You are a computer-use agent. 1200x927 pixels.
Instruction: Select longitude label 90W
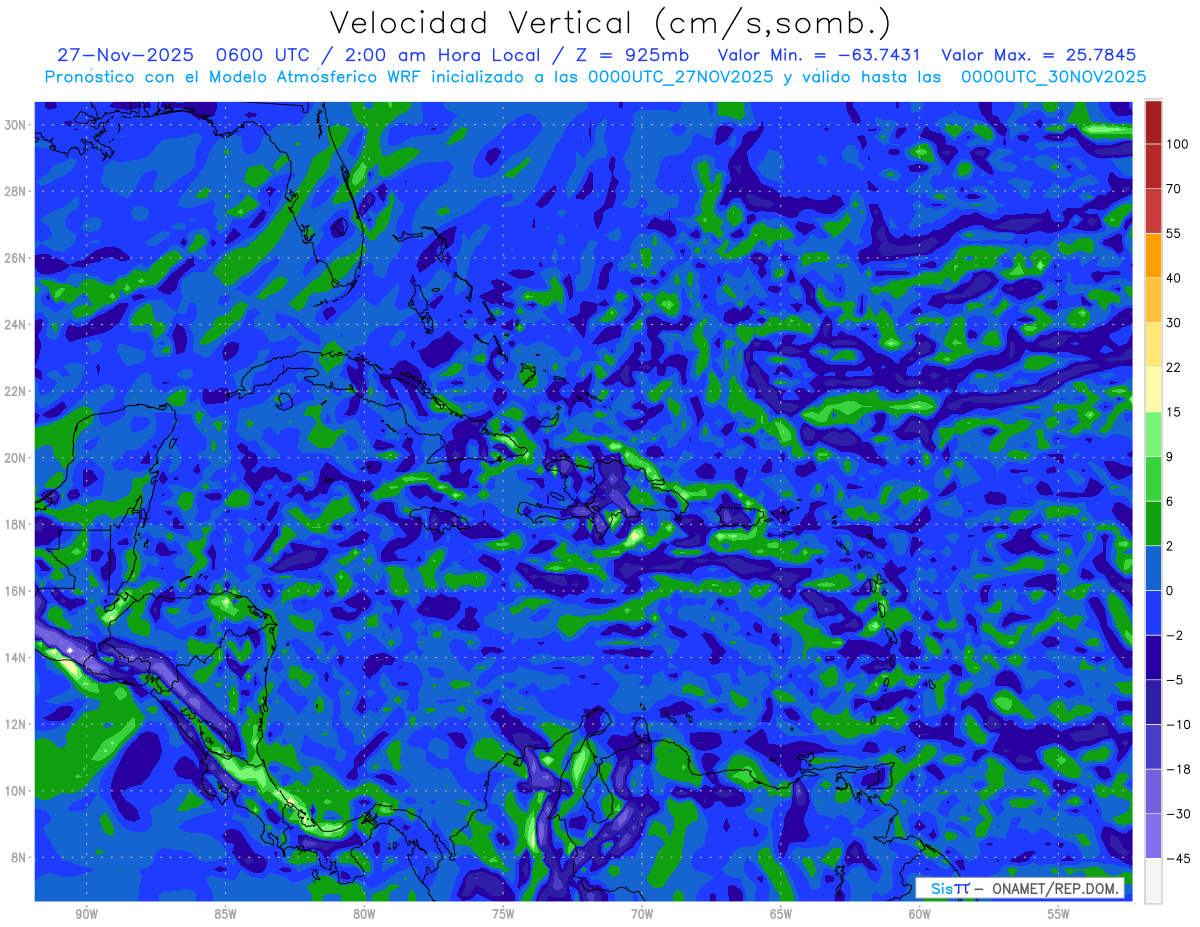coord(86,914)
